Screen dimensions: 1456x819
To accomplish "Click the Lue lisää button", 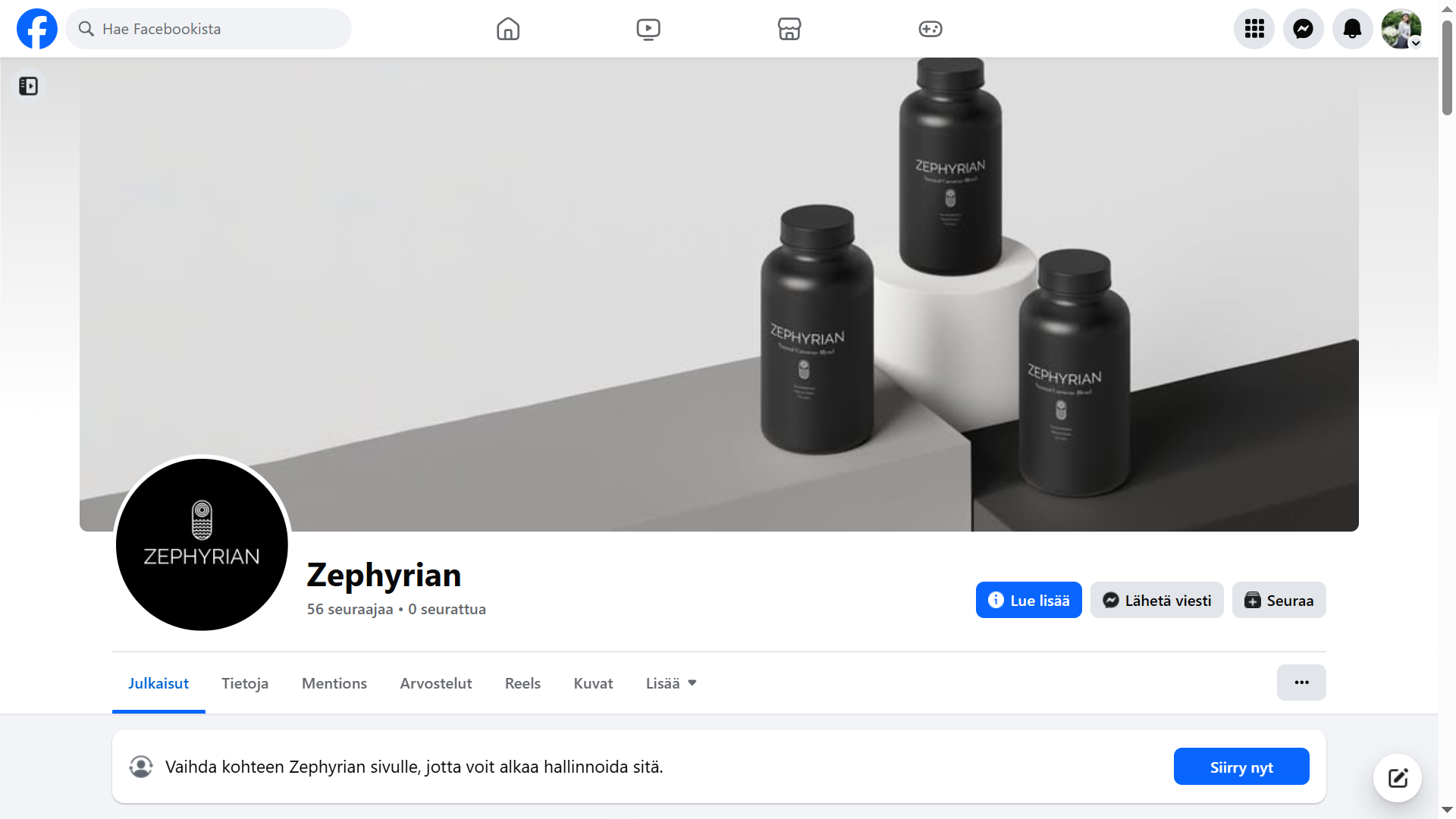I will [1028, 601].
